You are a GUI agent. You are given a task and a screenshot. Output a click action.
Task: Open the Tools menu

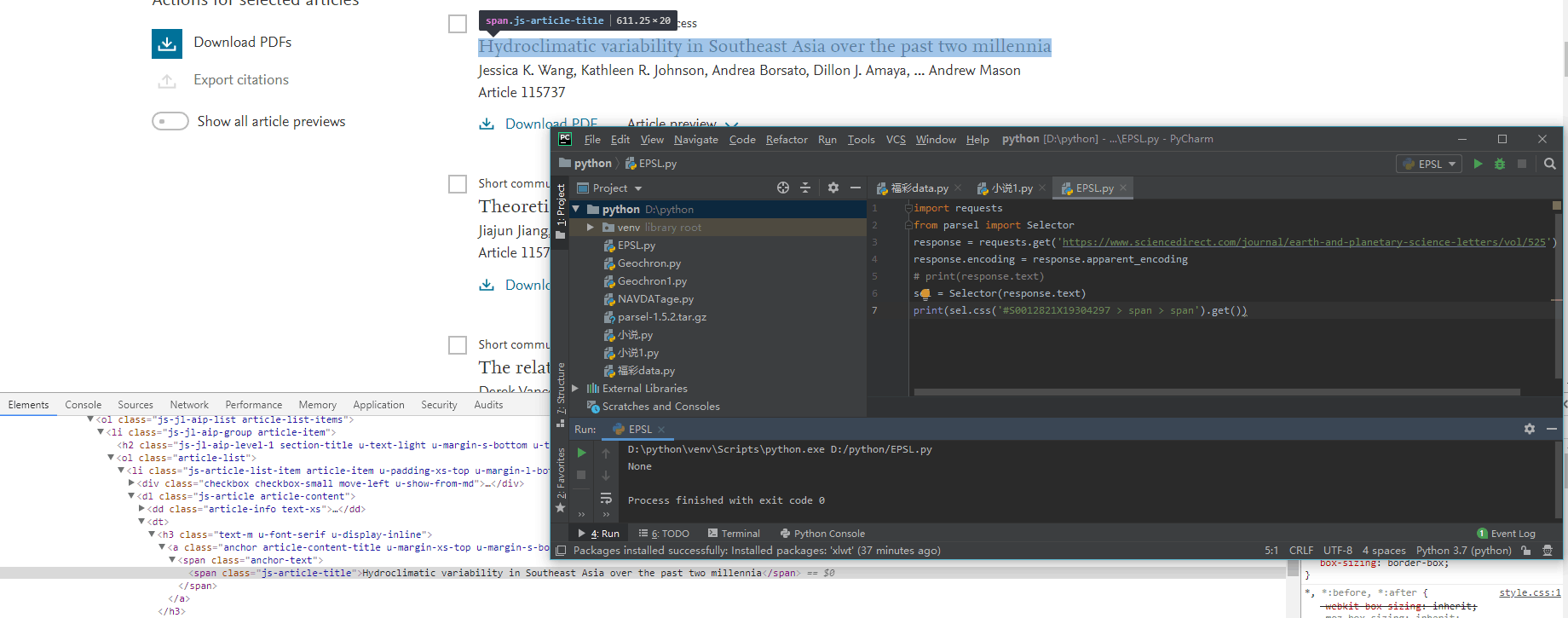(x=861, y=139)
